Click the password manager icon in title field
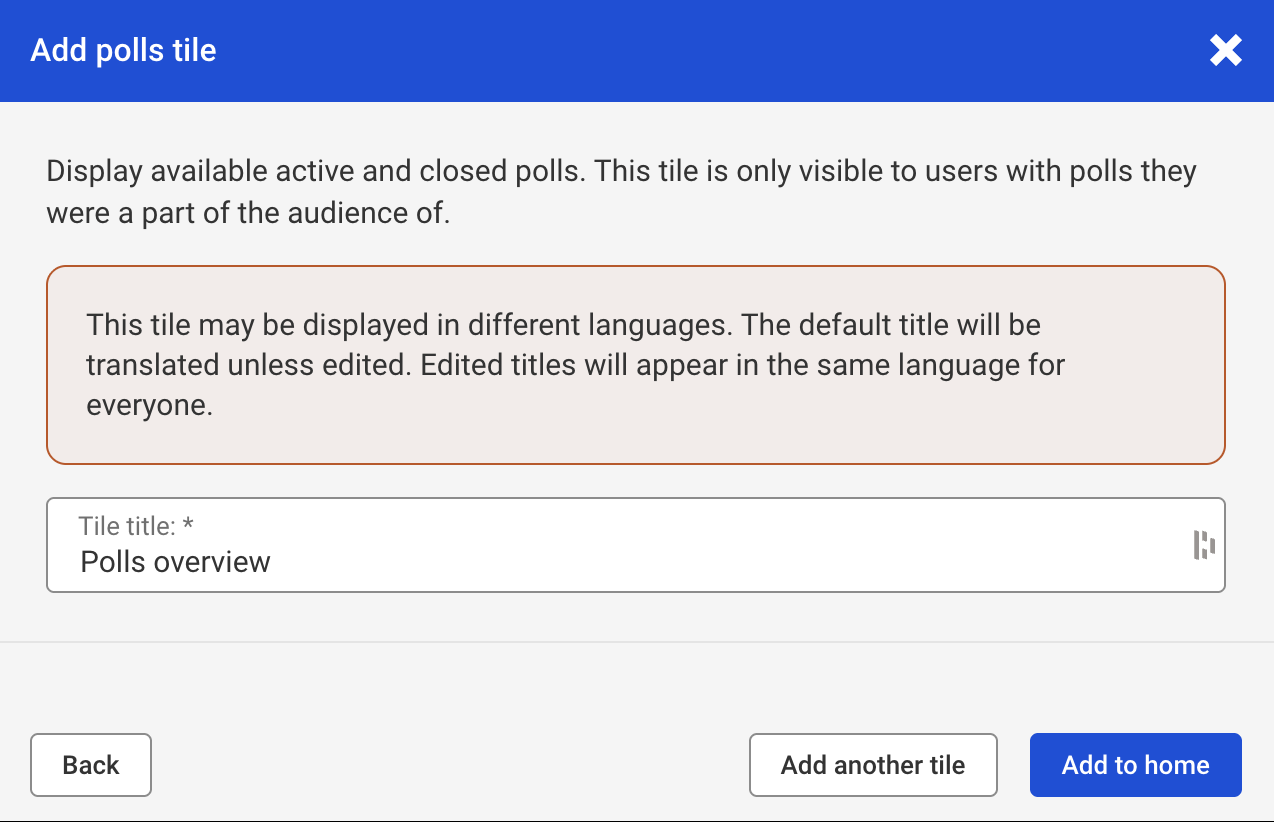The height and width of the screenshot is (822, 1274). tap(1204, 545)
